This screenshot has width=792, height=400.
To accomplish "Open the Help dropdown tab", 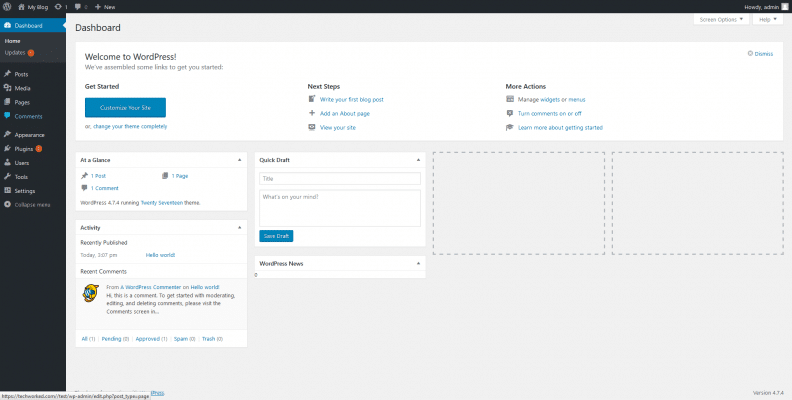I will pos(766,19).
